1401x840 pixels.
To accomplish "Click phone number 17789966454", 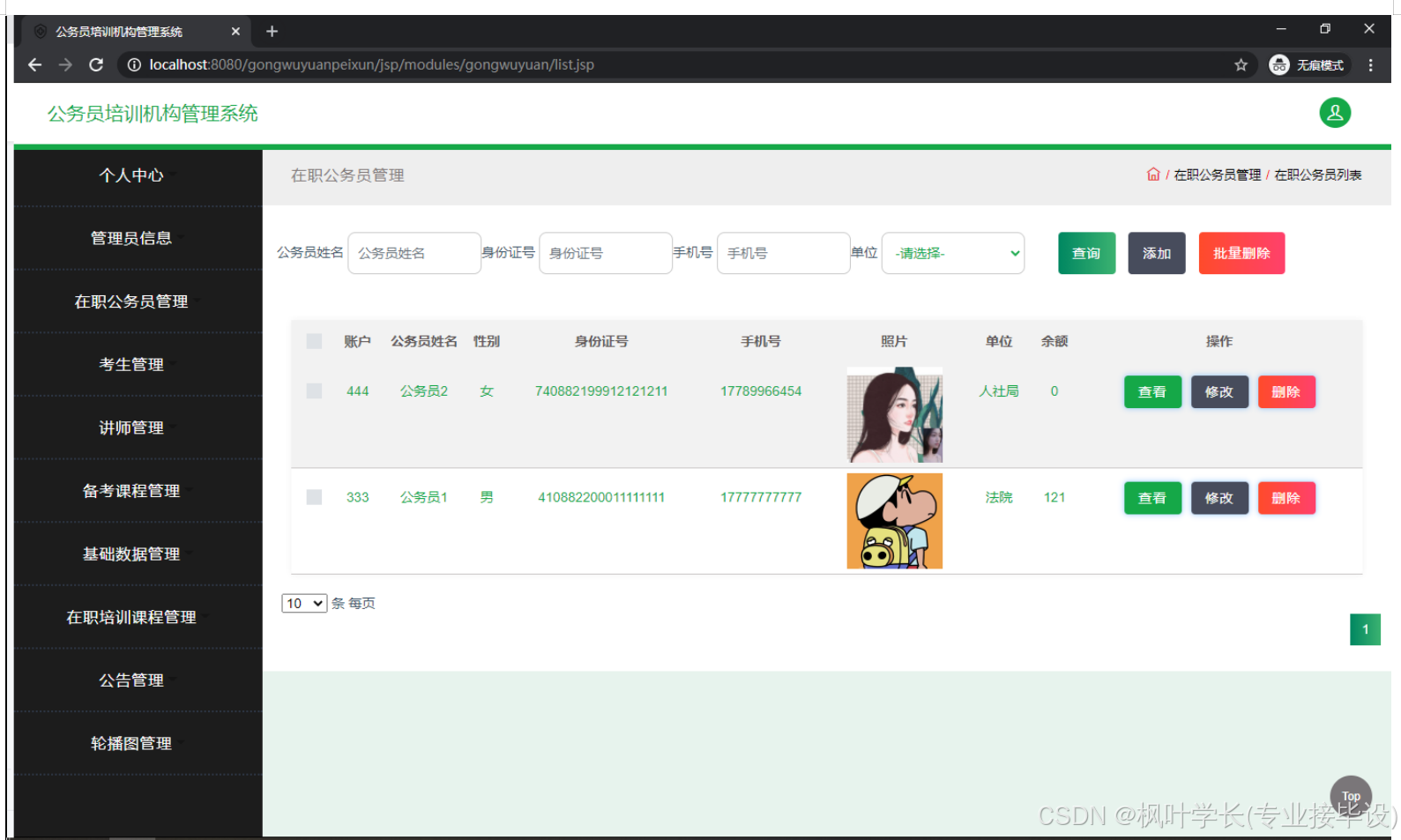I will point(761,391).
